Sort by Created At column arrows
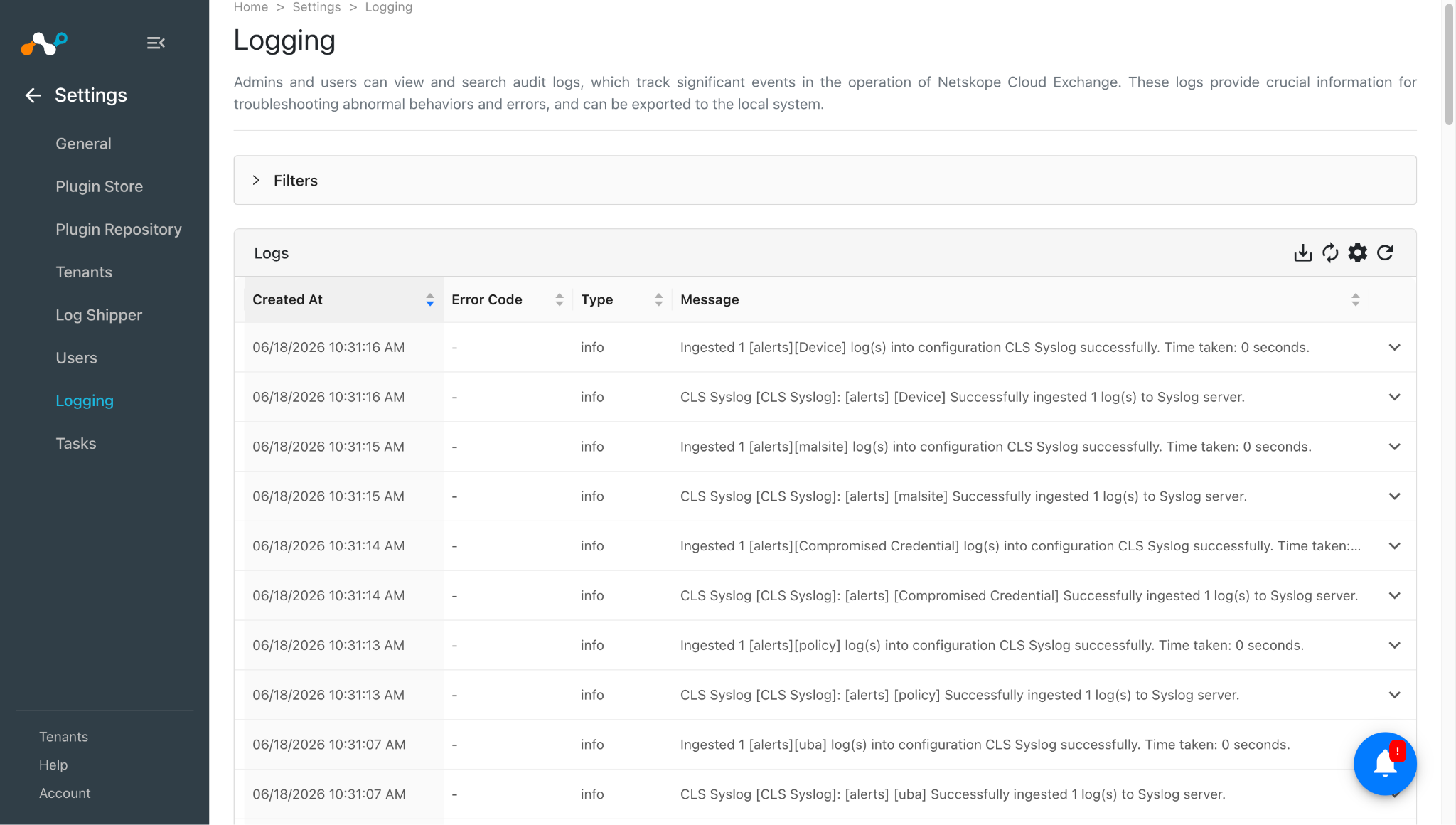This screenshot has width=1456, height=825. coord(430,300)
